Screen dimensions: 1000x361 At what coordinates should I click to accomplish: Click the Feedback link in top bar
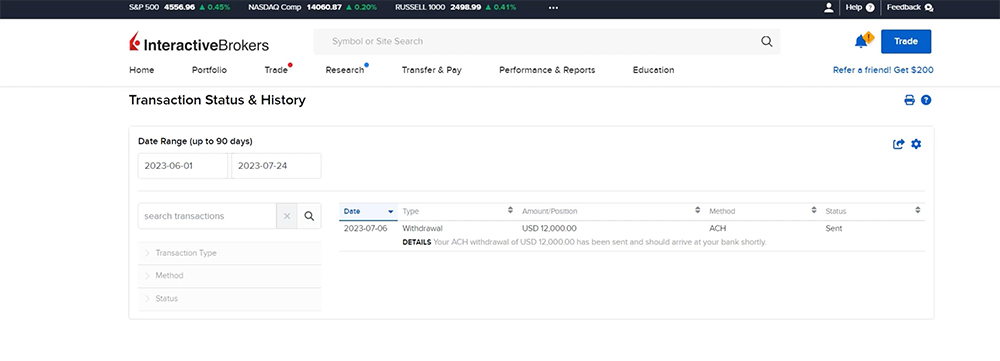point(904,8)
